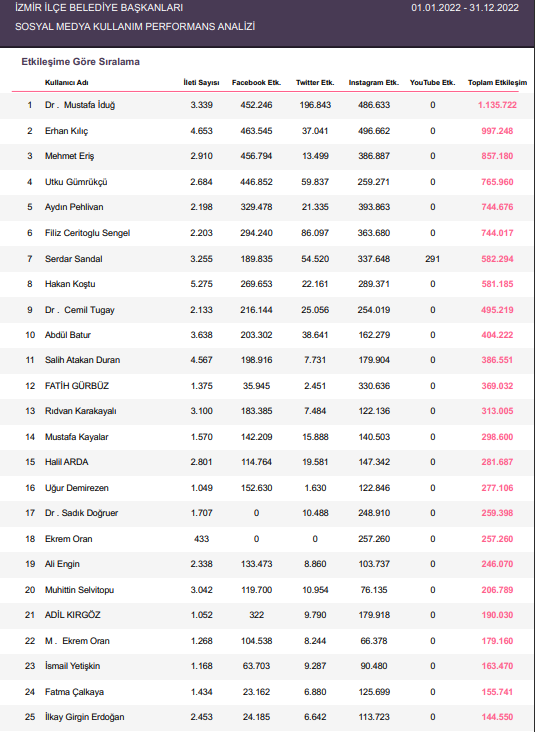Click the FATİH GÜRBÜZ name entry

pos(77,386)
